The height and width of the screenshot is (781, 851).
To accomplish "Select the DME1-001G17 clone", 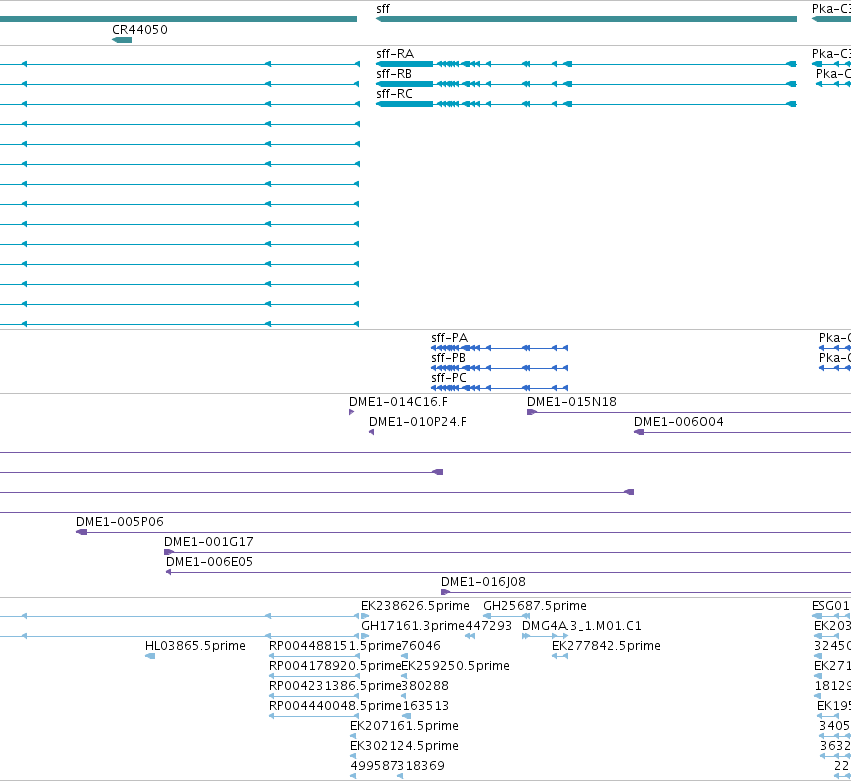I will coord(507,553).
